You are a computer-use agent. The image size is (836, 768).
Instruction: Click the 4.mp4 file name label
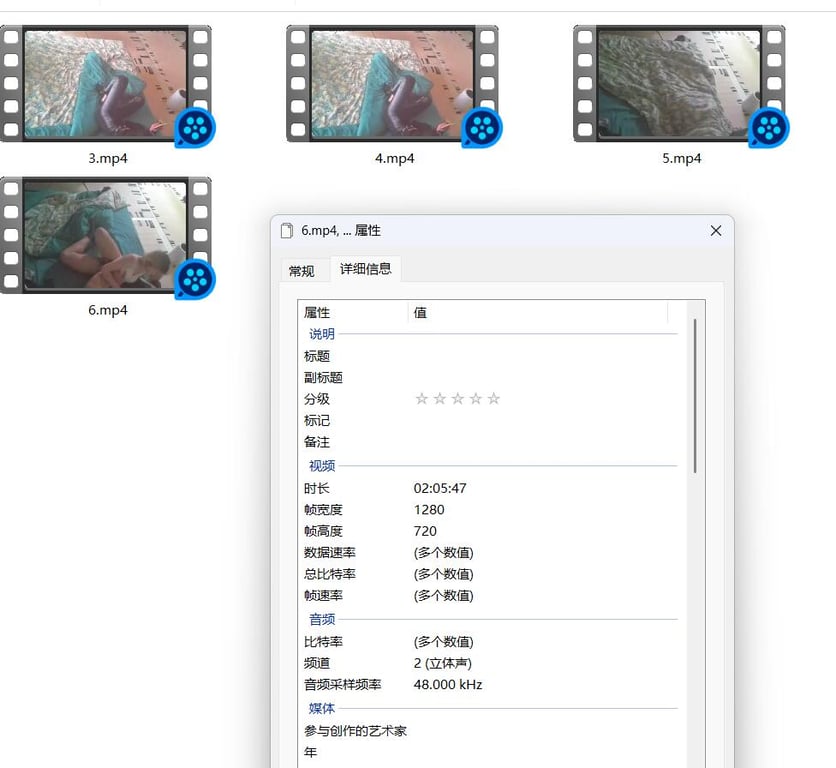(395, 158)
